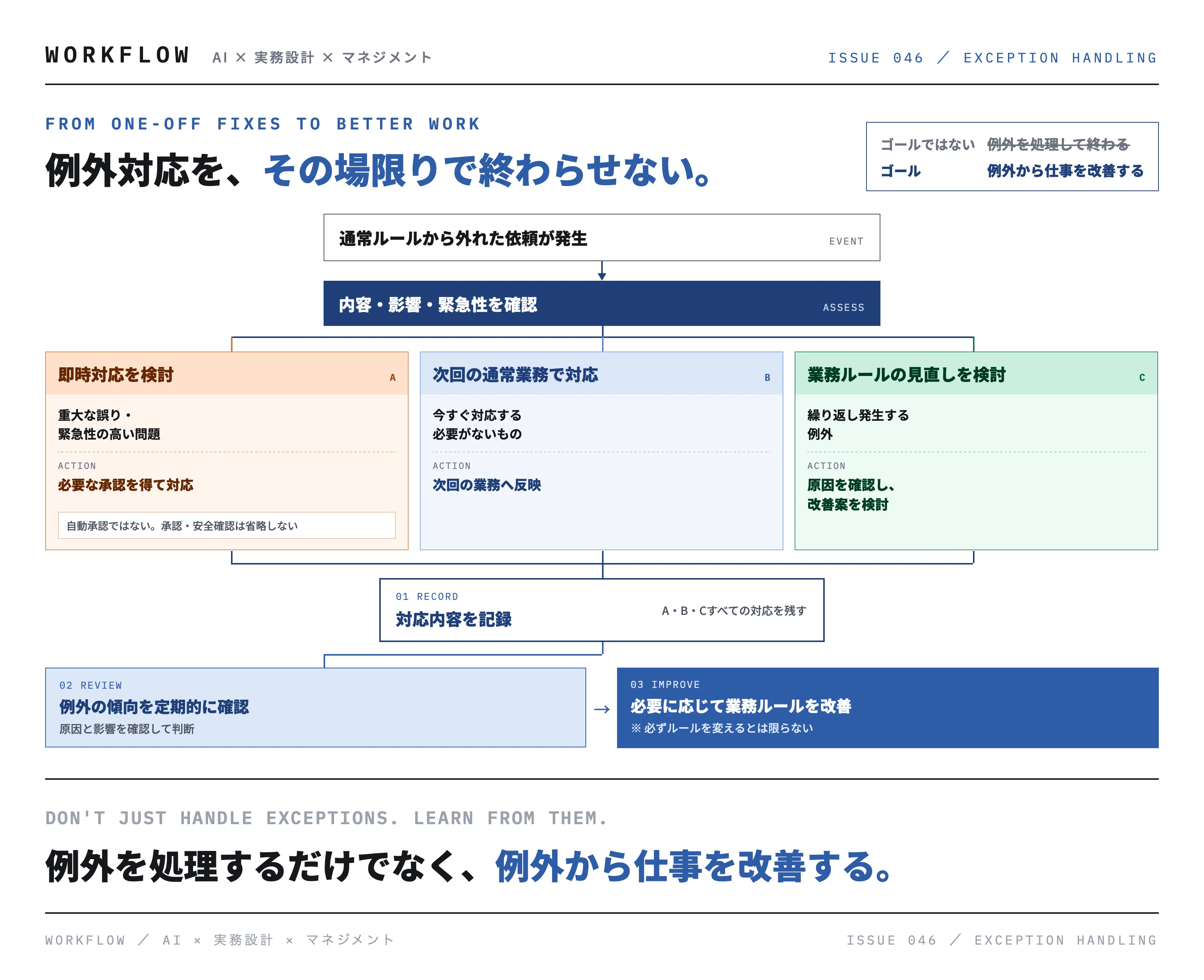Click the card B header '次回の通常業務で対応'
This screenshot has width=1204, height=980.
click(x=601, y=374)
